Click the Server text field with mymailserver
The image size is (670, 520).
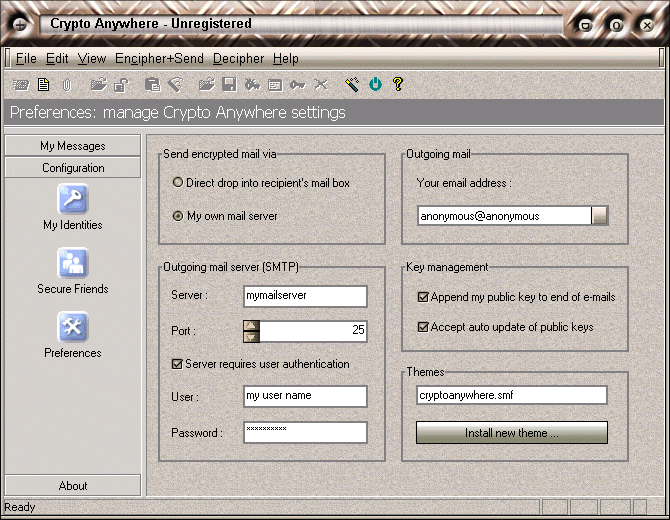tap(305, 296)
